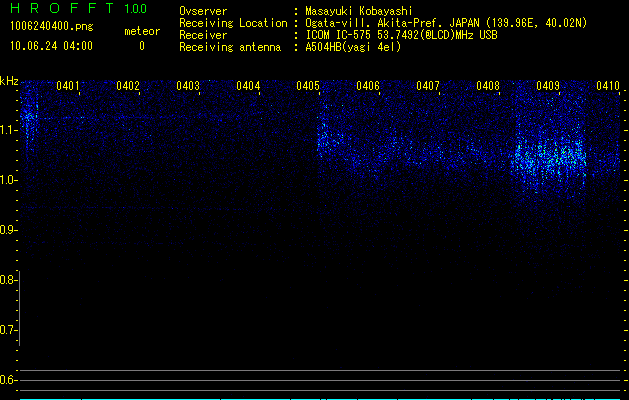Click the name Masayuki Kobayashi
629x400 pixels.
[x=359, y=11]
